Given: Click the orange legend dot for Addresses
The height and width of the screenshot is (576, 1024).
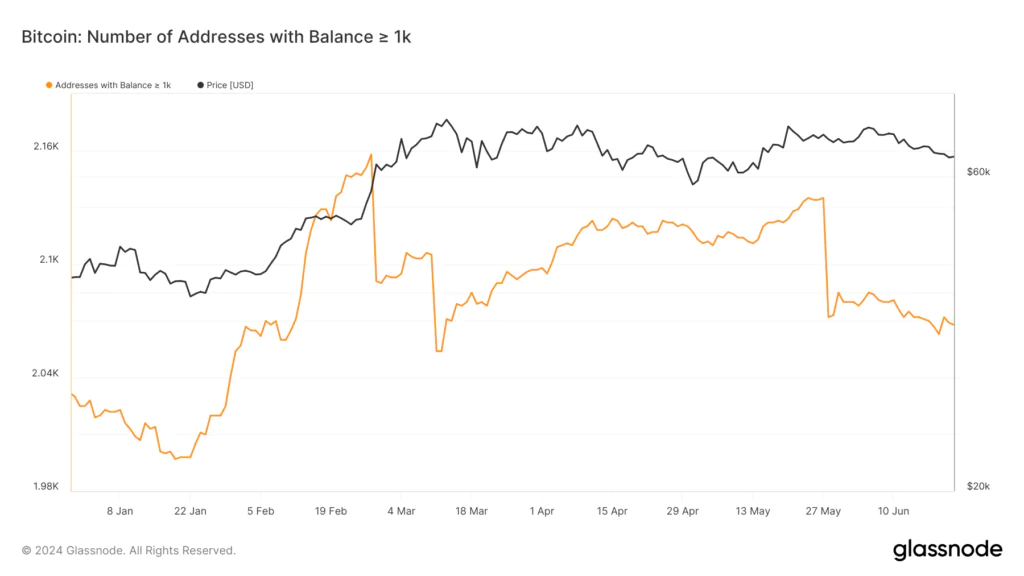Looking at the screenshot, I should pyautogui.click(x=49, y=85).
